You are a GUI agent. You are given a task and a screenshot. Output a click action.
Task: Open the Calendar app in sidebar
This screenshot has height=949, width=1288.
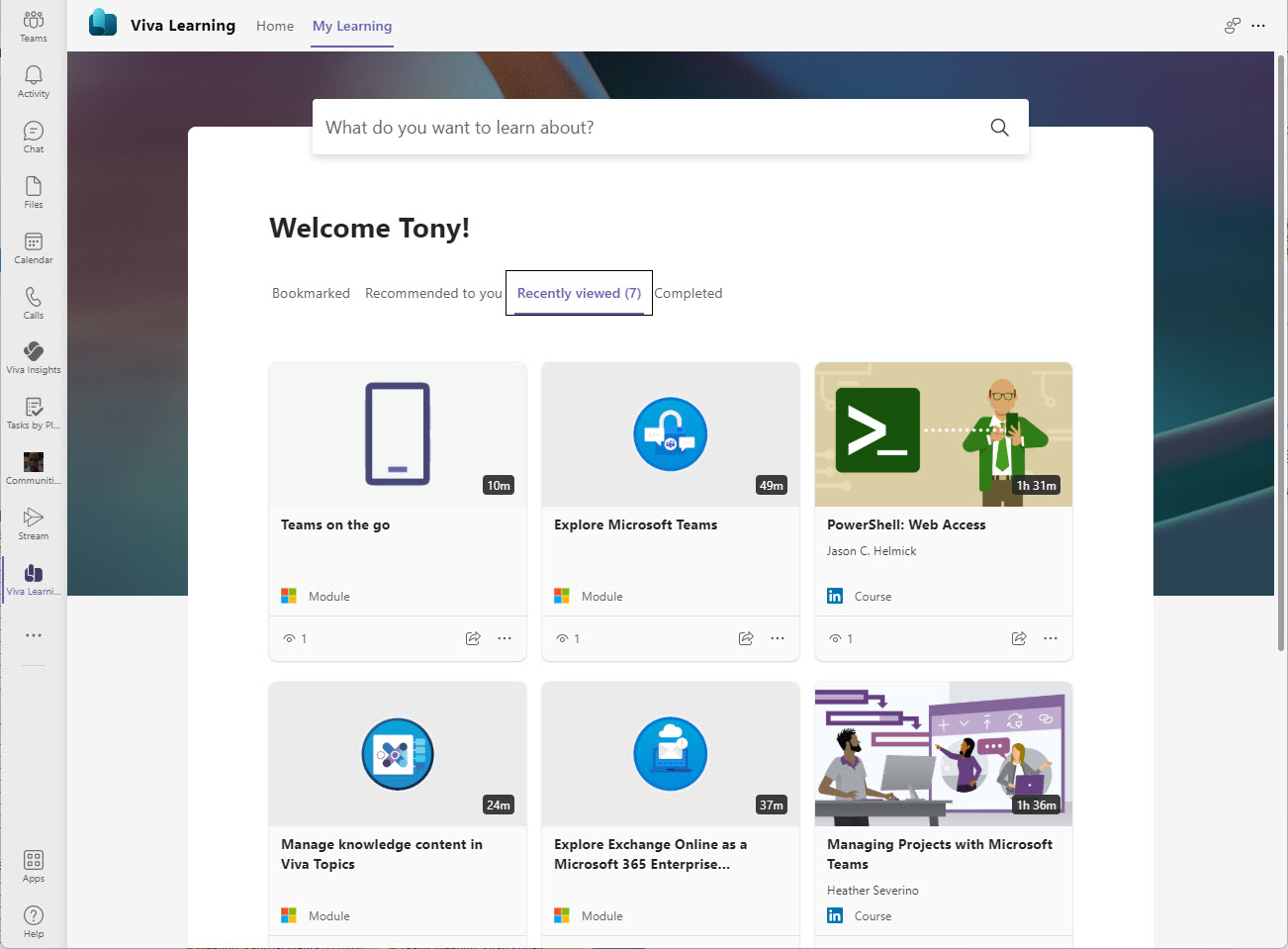(x=34, y=247)
